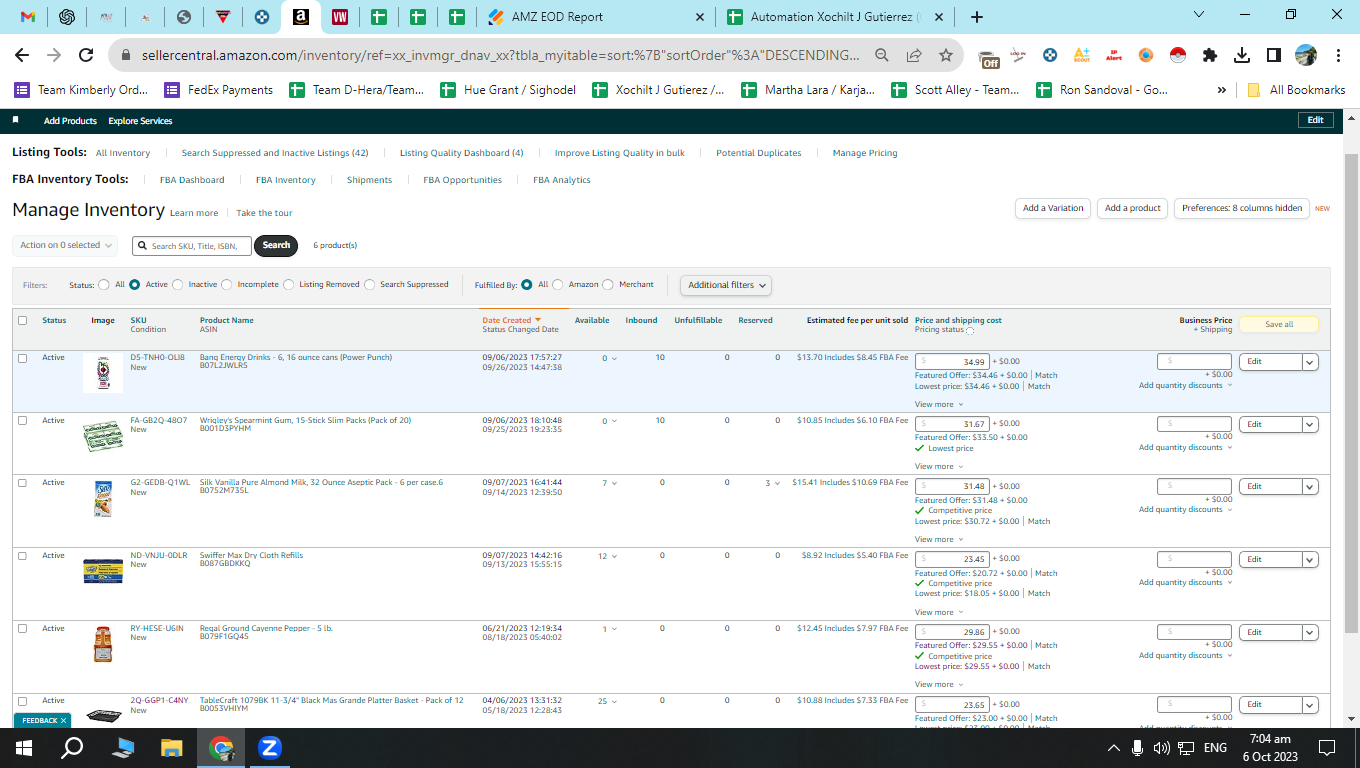1360x768 pixels.
Task: Open Listing Quality Dashboard (4)
Action: (x=462, y=153)
